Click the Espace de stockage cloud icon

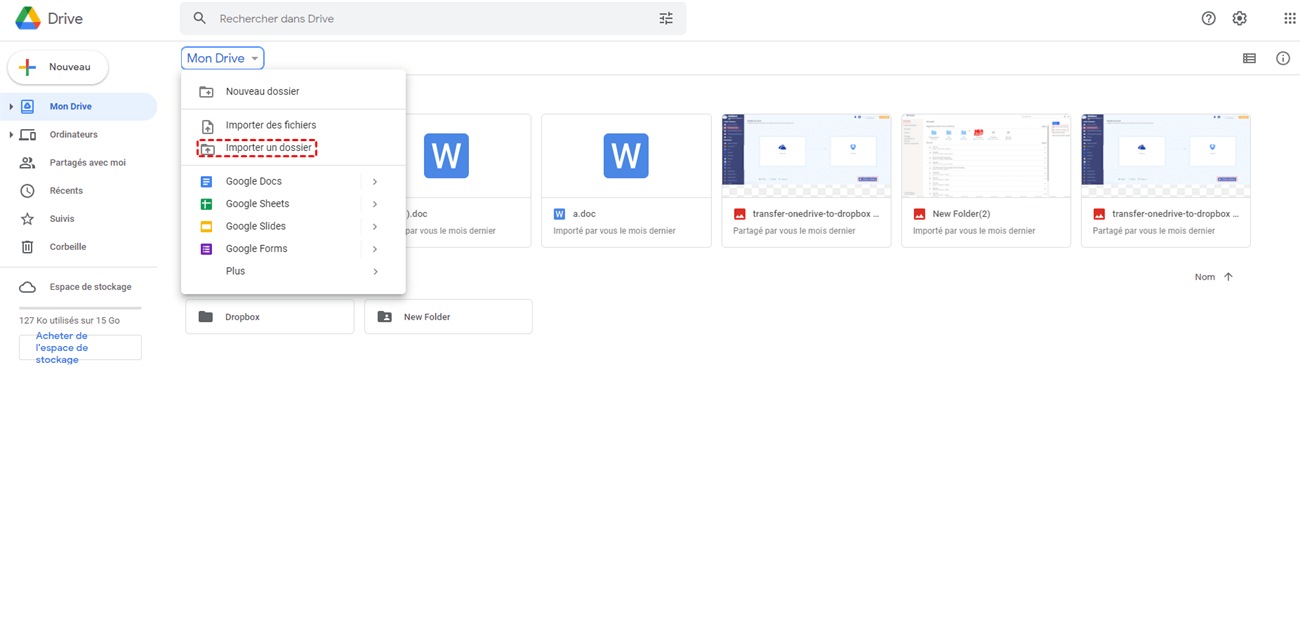[x=28, y=287]
